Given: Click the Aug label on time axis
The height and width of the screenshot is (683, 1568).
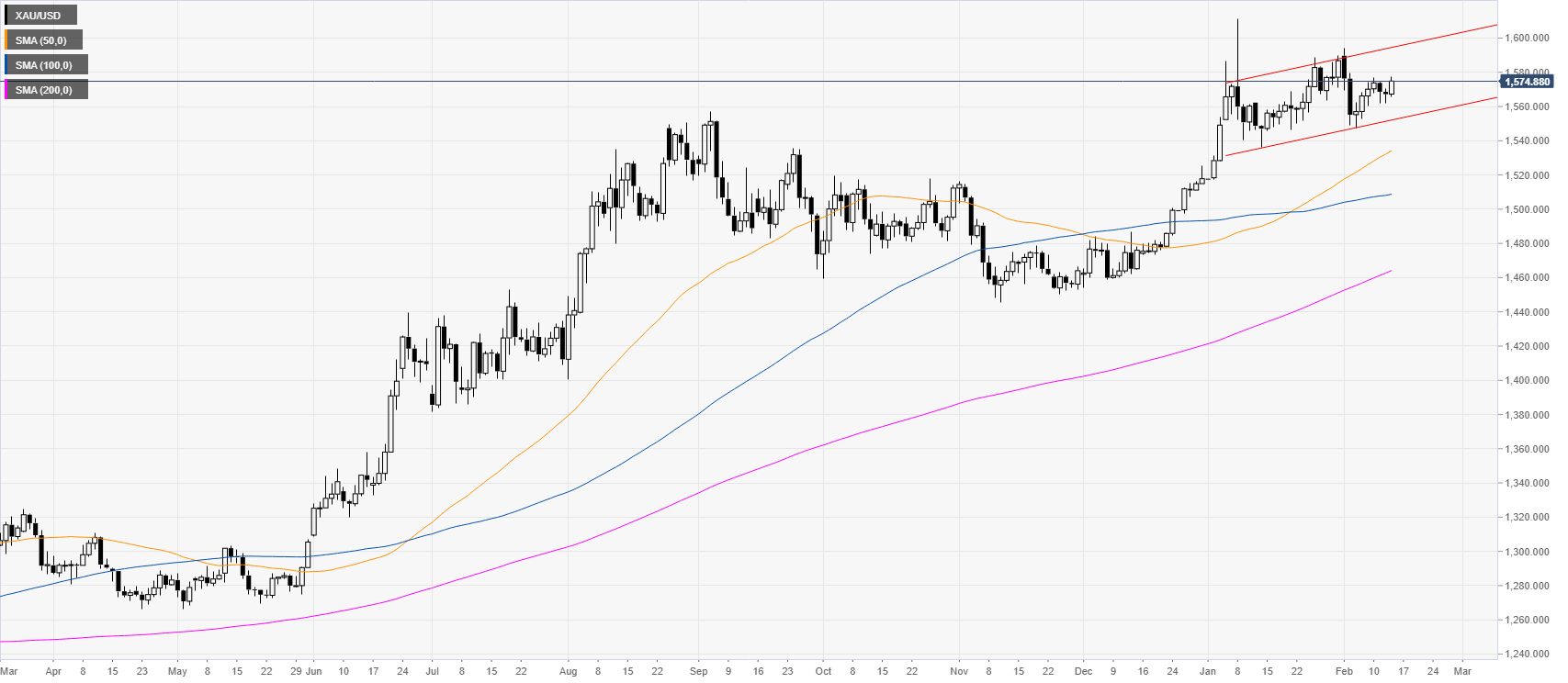Looking at the screenshot, I should pos(568,671).
